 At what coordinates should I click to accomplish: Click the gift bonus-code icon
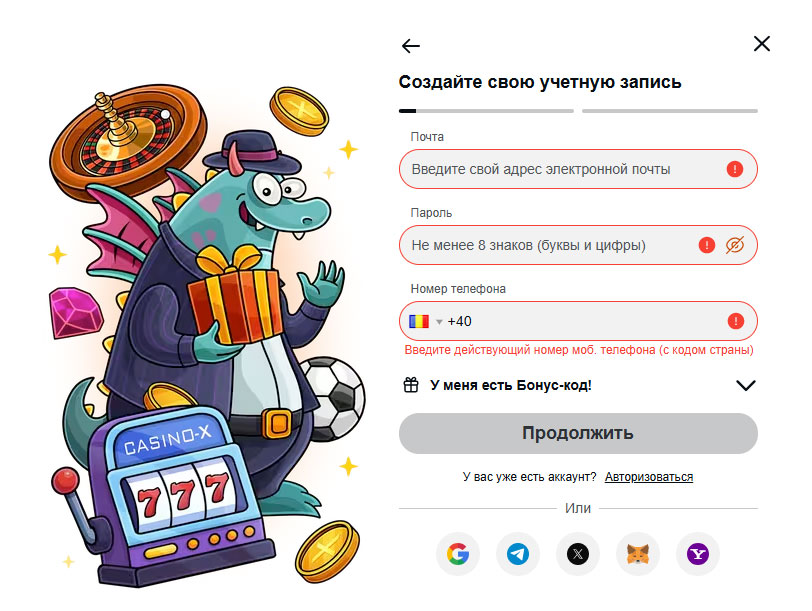[410, 385]
